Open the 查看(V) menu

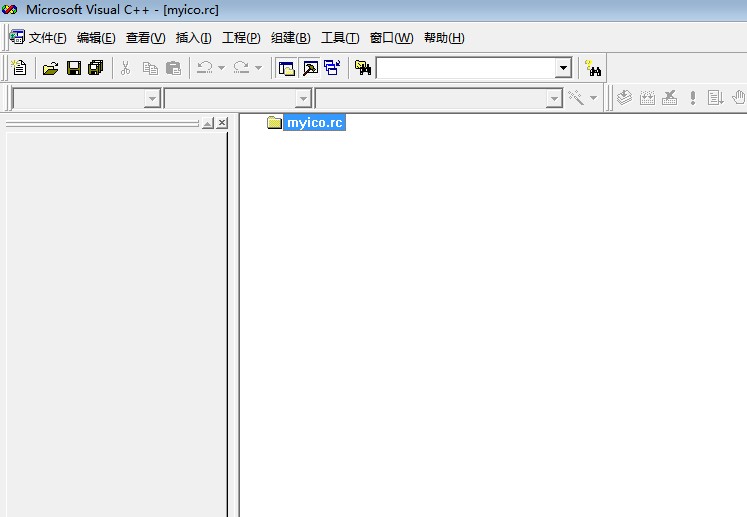coord(145,38)
